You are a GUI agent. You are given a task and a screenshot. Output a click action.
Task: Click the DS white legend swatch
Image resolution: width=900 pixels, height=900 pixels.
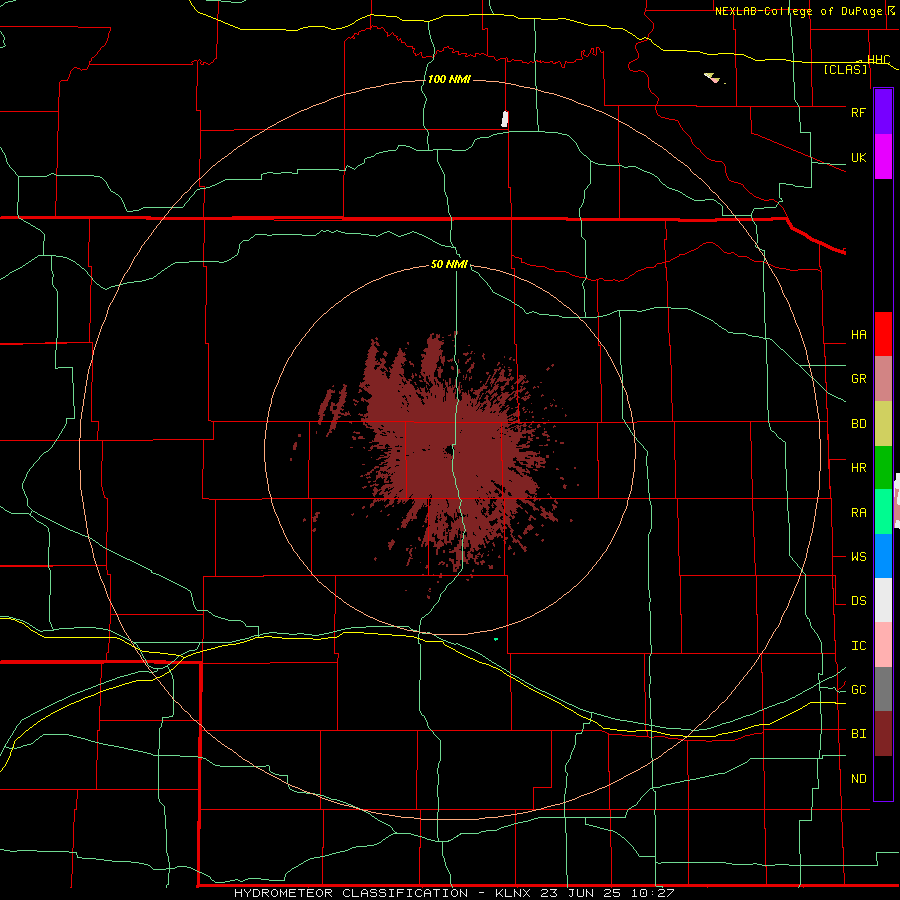point(883,600)
